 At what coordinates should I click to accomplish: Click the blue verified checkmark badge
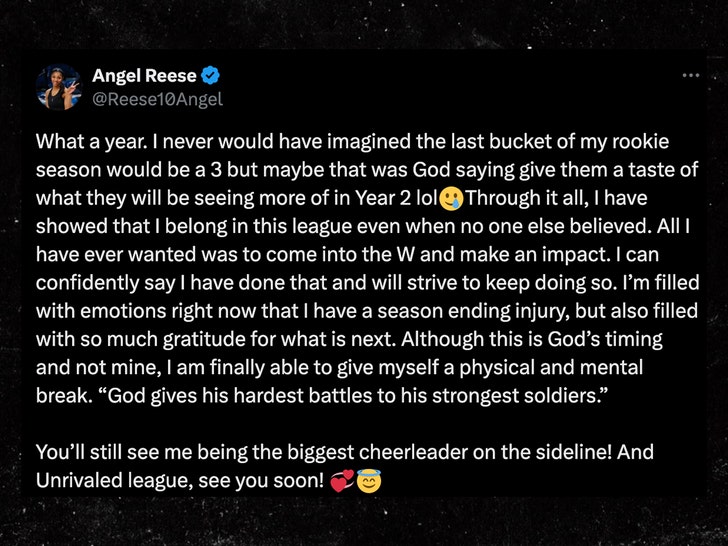[x=212, y=75]
